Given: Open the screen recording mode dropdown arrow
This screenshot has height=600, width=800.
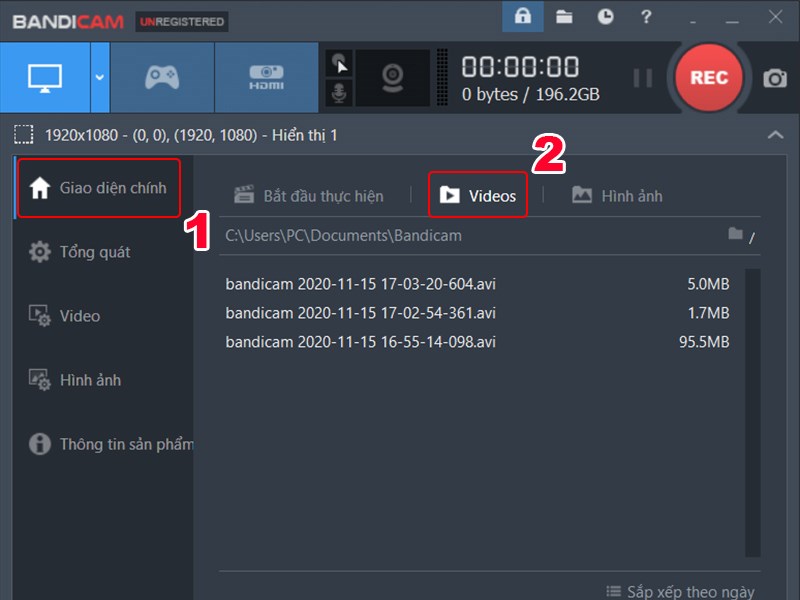Looking at the screenshot, I should [x=100, y=78].
